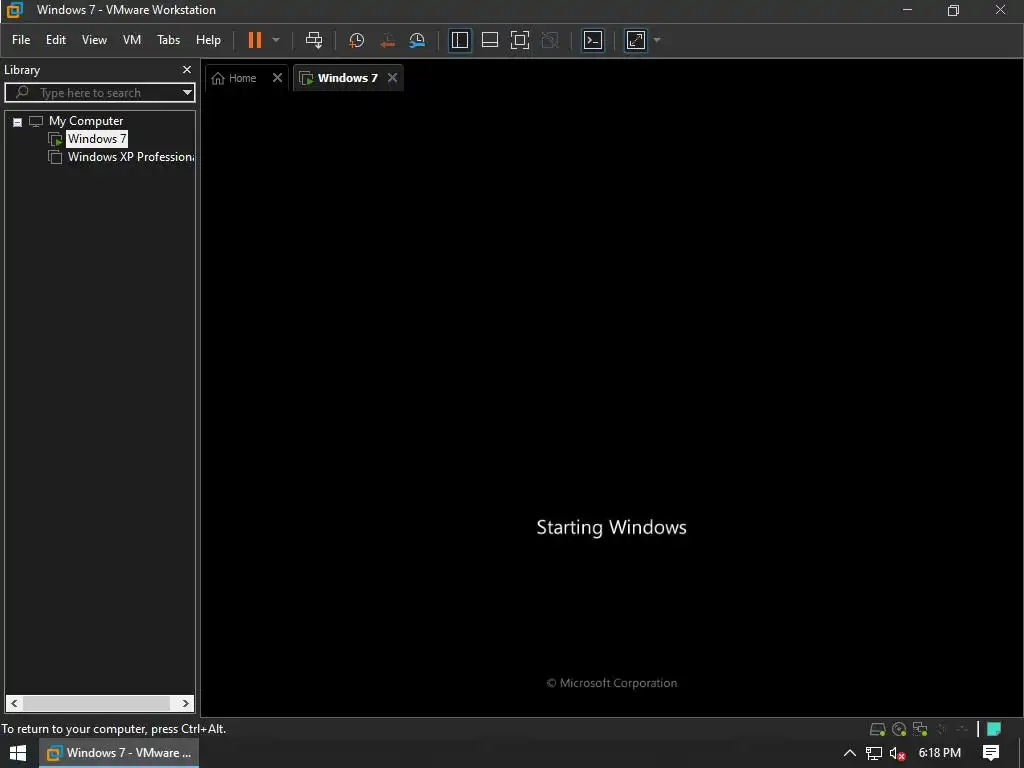Enter full screen mode from the toolbar
Image resolution: width=1024 pixels, height=768 pixels.
coord(520,40)
